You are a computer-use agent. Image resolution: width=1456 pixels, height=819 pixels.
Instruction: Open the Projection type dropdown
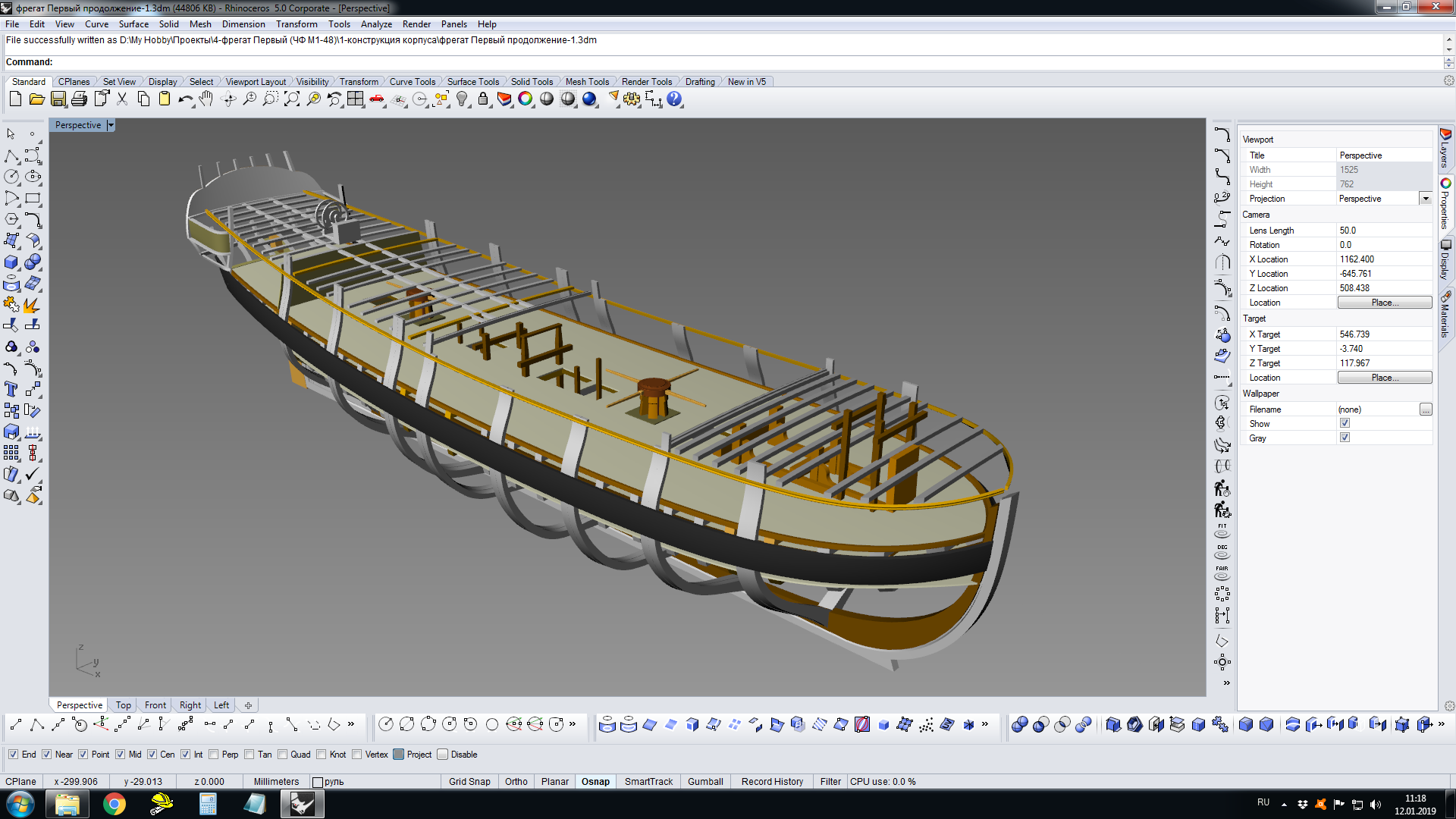[x=1427, y=198]
